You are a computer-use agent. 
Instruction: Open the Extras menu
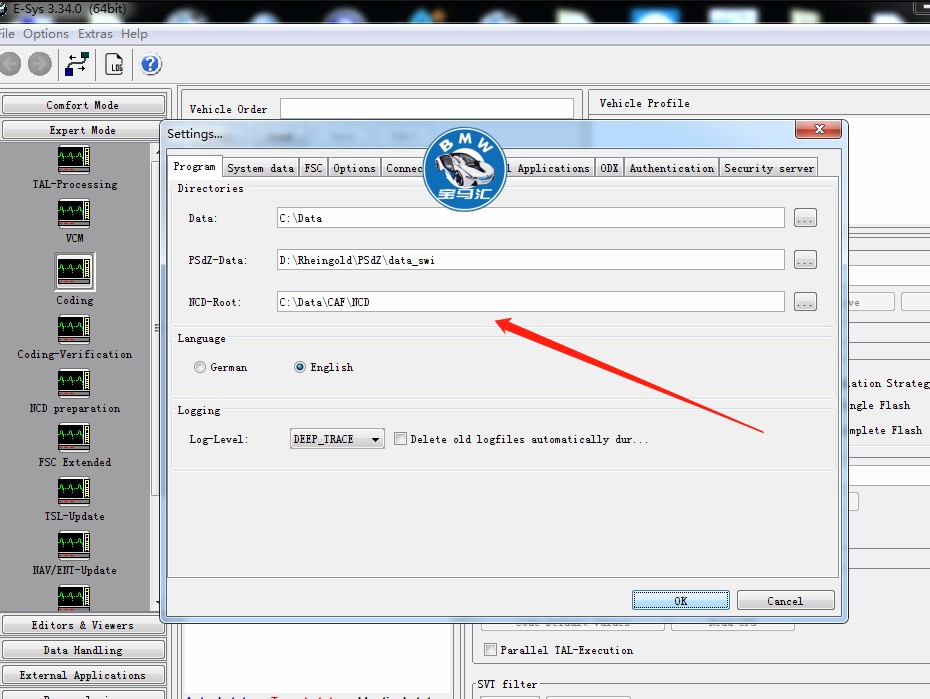pyautogui.click(x=95, y=34)
